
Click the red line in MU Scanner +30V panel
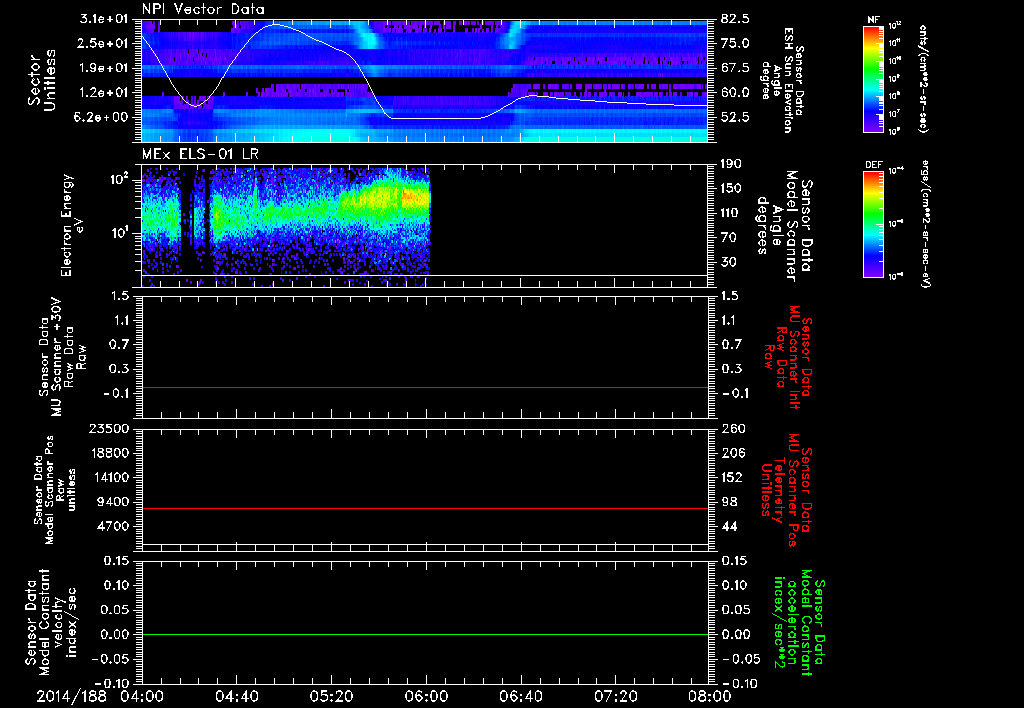(424, 387)
